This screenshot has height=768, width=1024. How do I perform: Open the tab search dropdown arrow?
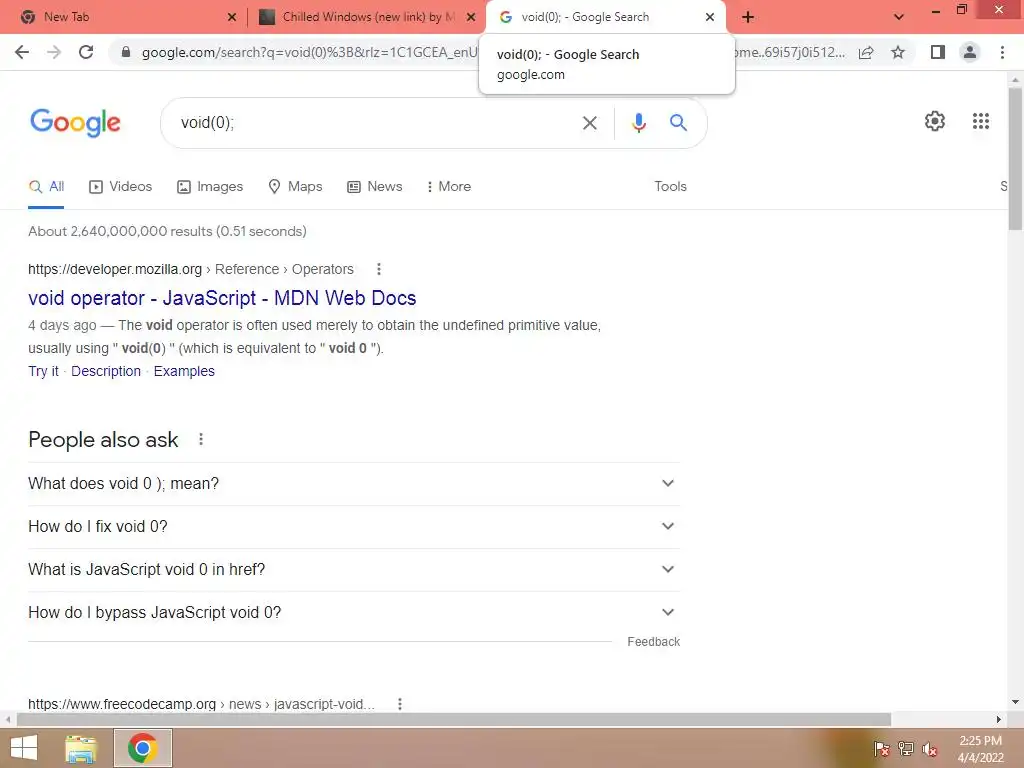click(899, 17)
